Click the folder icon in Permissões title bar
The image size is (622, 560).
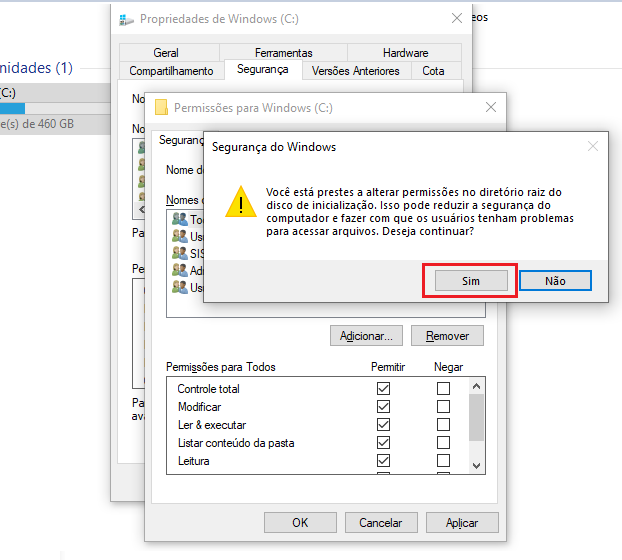[x=161, y=107]
